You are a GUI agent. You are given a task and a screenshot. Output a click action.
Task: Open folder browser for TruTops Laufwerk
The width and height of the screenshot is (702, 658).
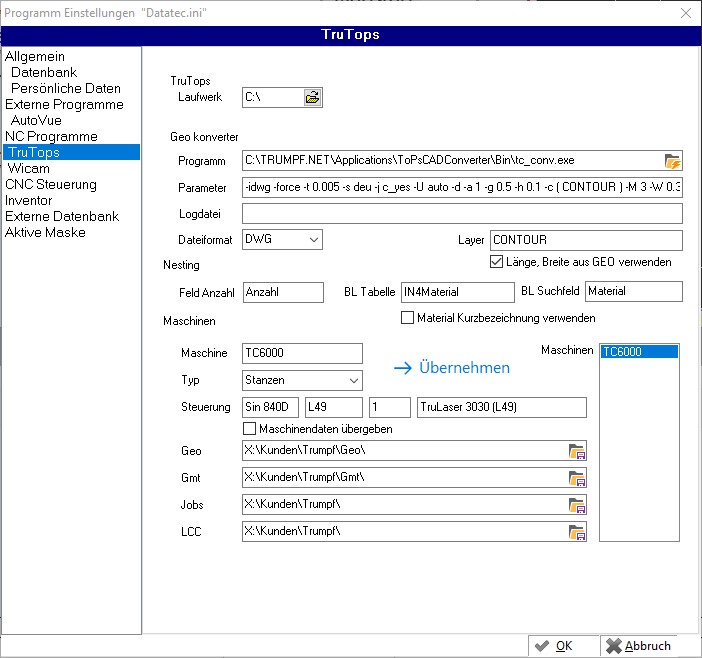tap(312, 97)
